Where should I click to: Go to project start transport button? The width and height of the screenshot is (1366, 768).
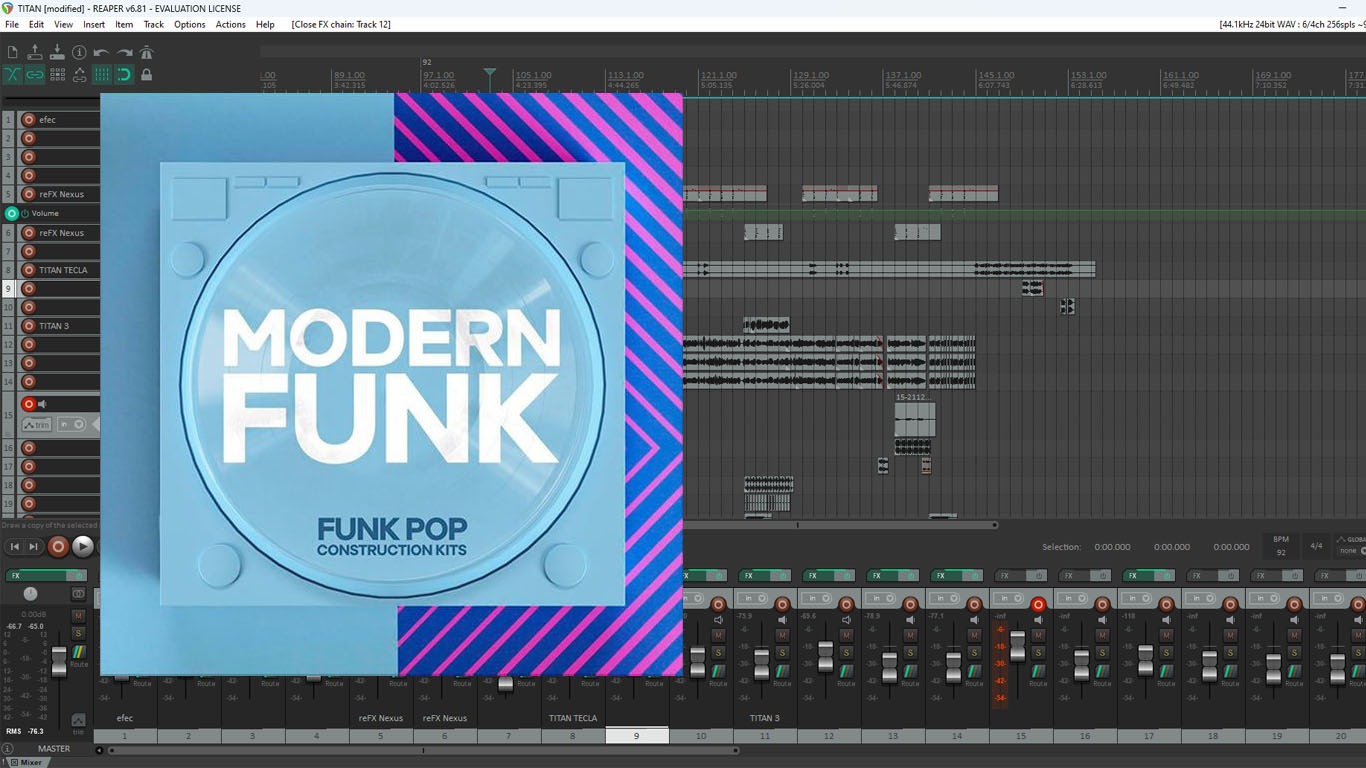point(14,546)
